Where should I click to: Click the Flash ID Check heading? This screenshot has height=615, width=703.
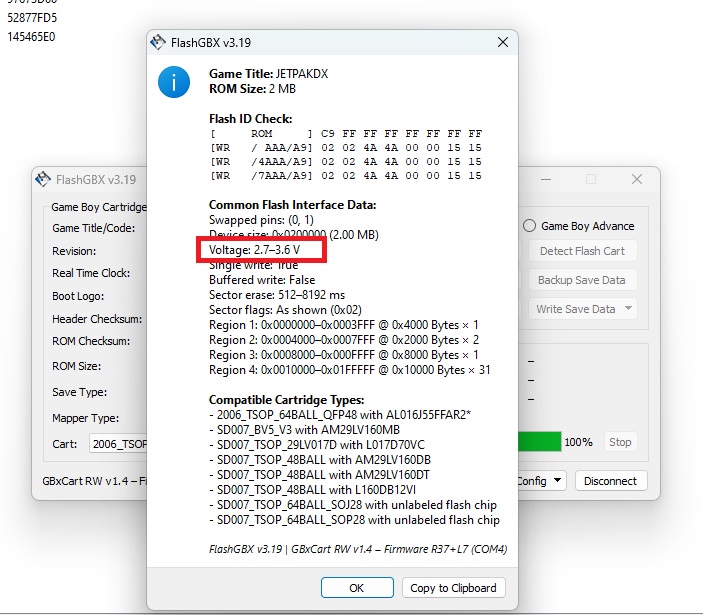(251, 119)
